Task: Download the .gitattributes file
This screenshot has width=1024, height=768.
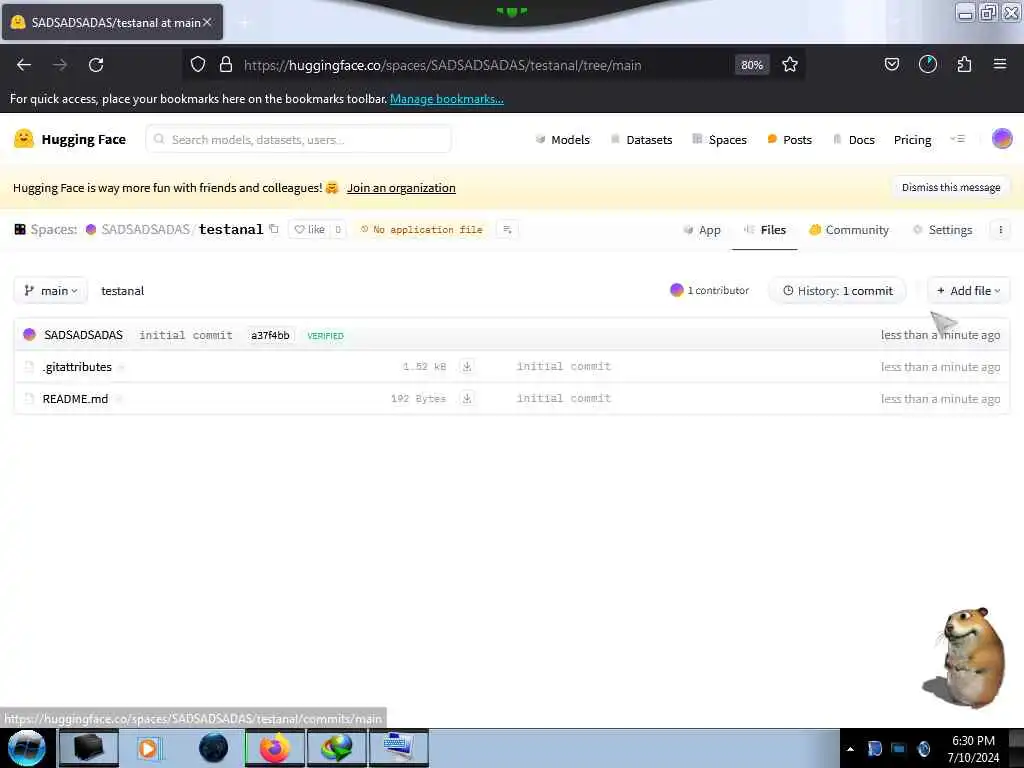Action: click(x=467, y=366)
